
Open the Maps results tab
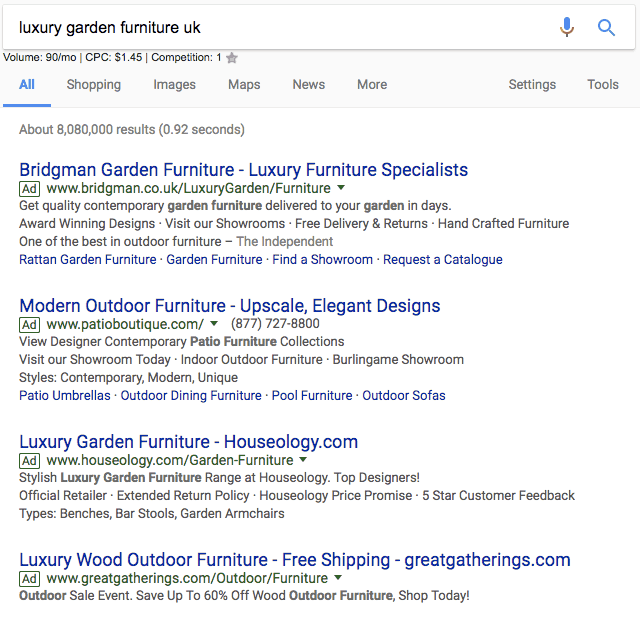(x=244, y=85)
